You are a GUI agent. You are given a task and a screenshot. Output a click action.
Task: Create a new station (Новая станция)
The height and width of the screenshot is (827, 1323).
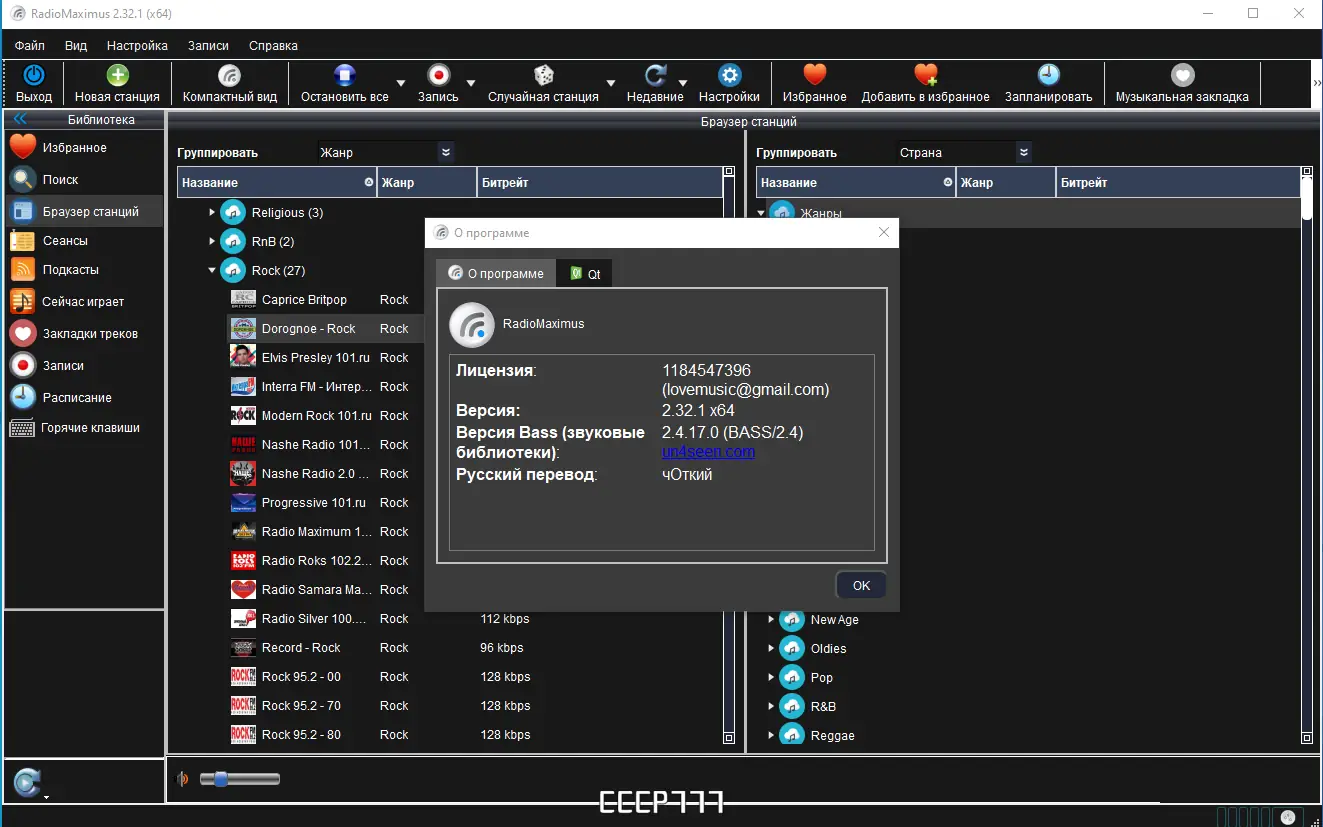click(x=117, y=83)
